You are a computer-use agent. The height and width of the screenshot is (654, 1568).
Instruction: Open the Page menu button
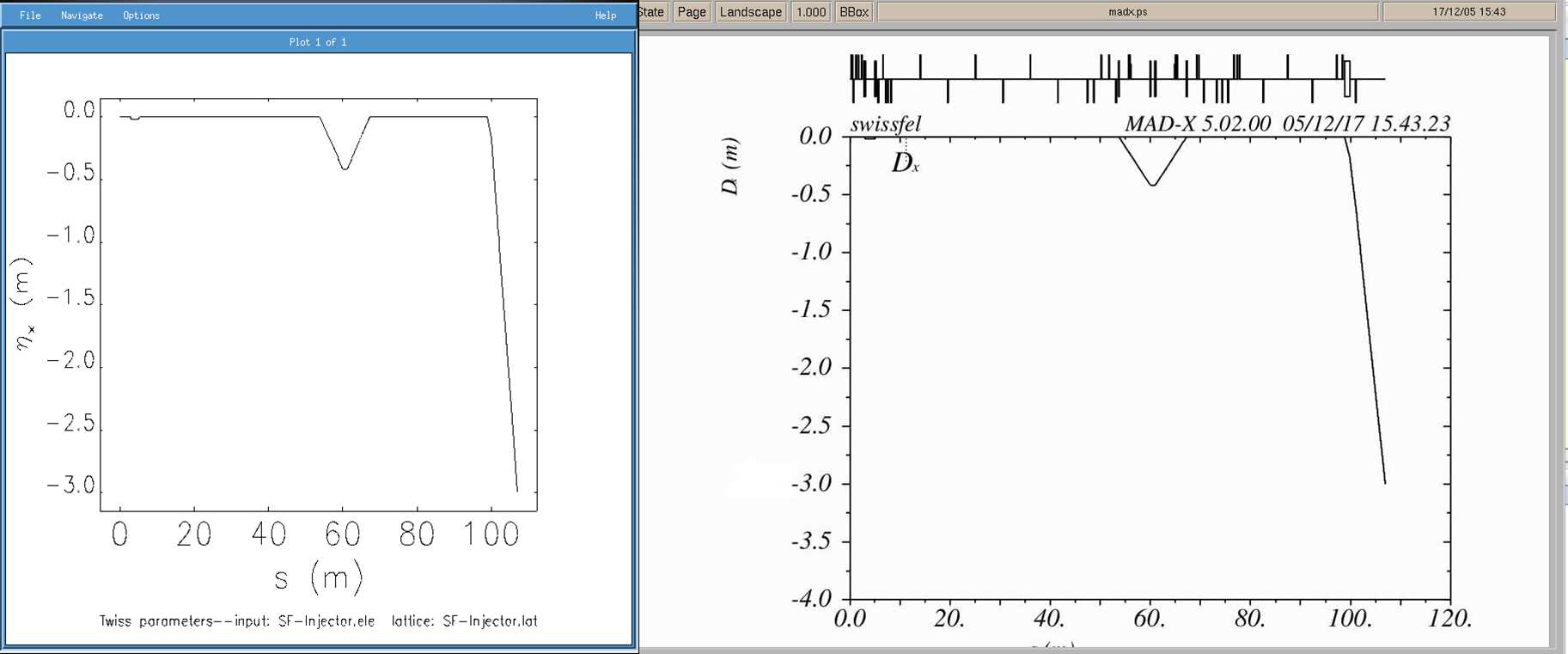coord(692,12)
